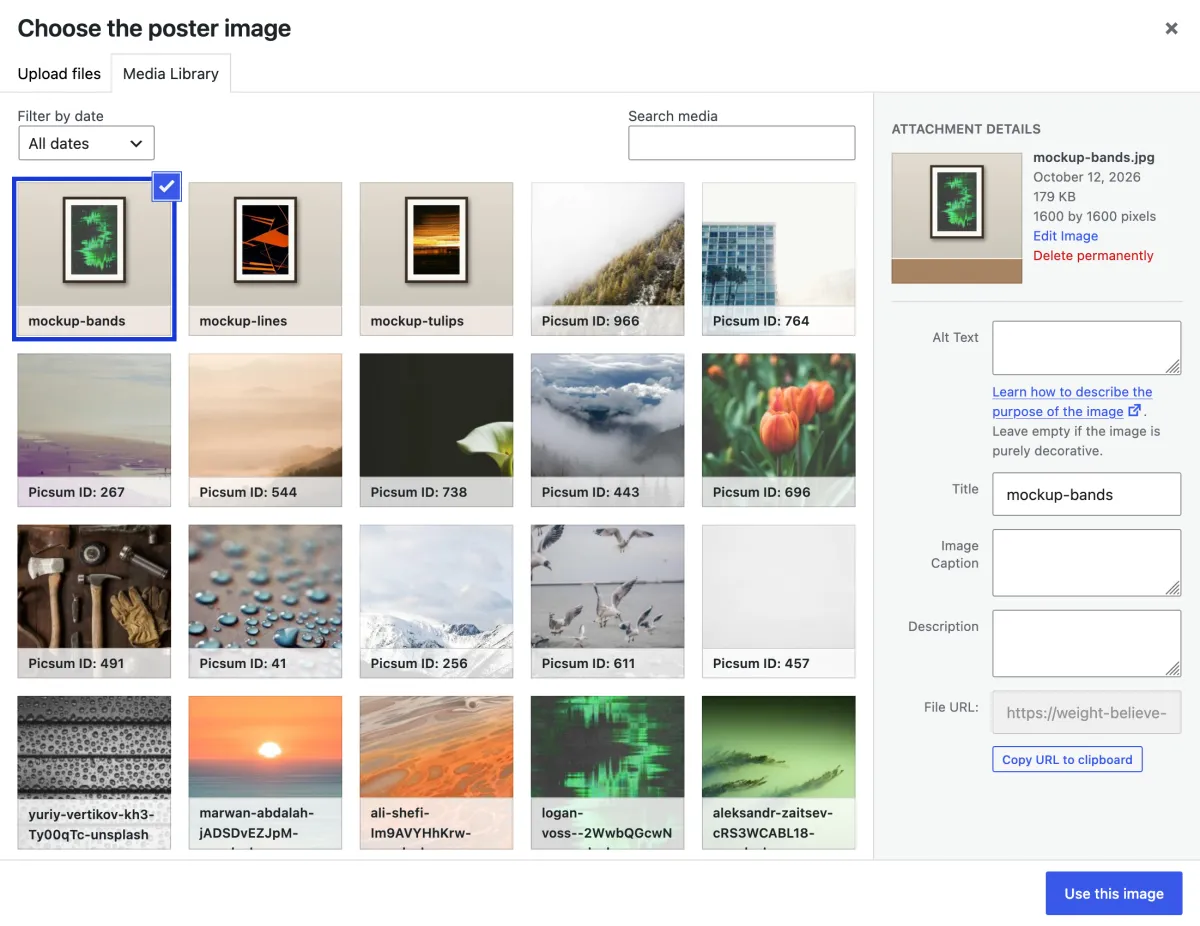The height and width of the screenshot is (926, 1200).
Task: Focus the Image Caption textarea
Action: [x=1086, y=563]
